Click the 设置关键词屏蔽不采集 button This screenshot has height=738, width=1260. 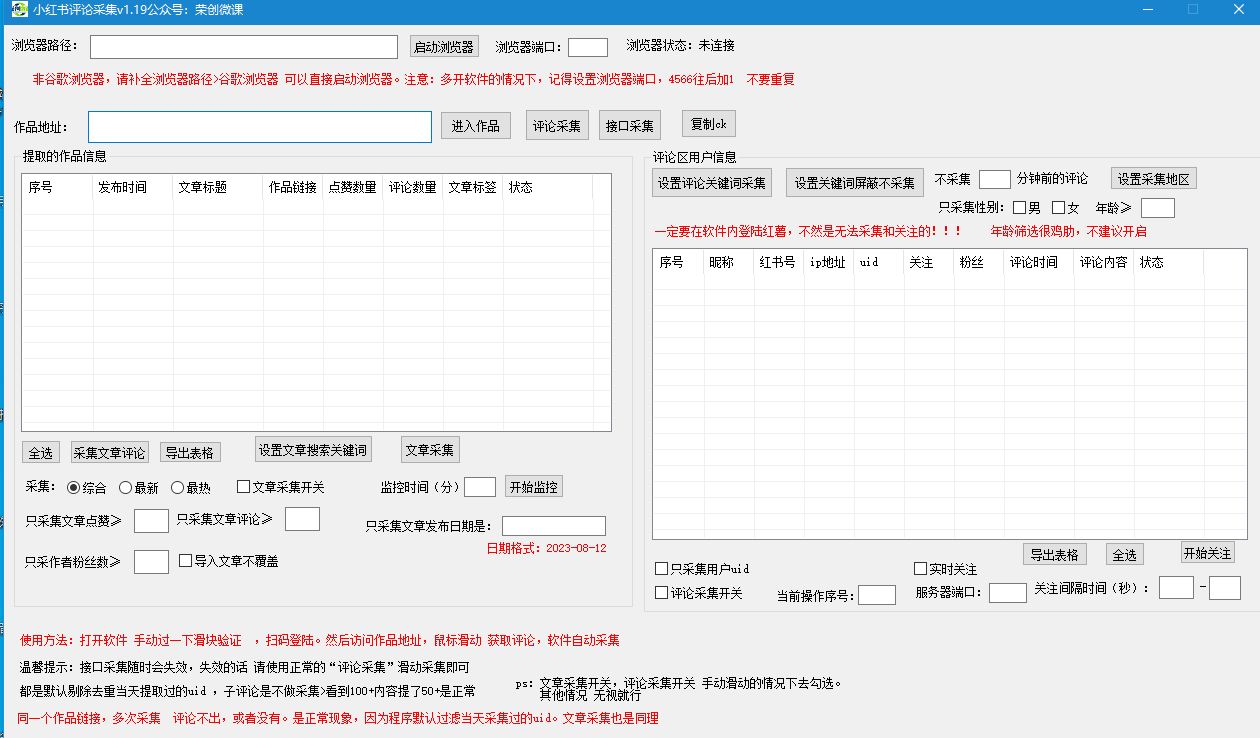855,183
